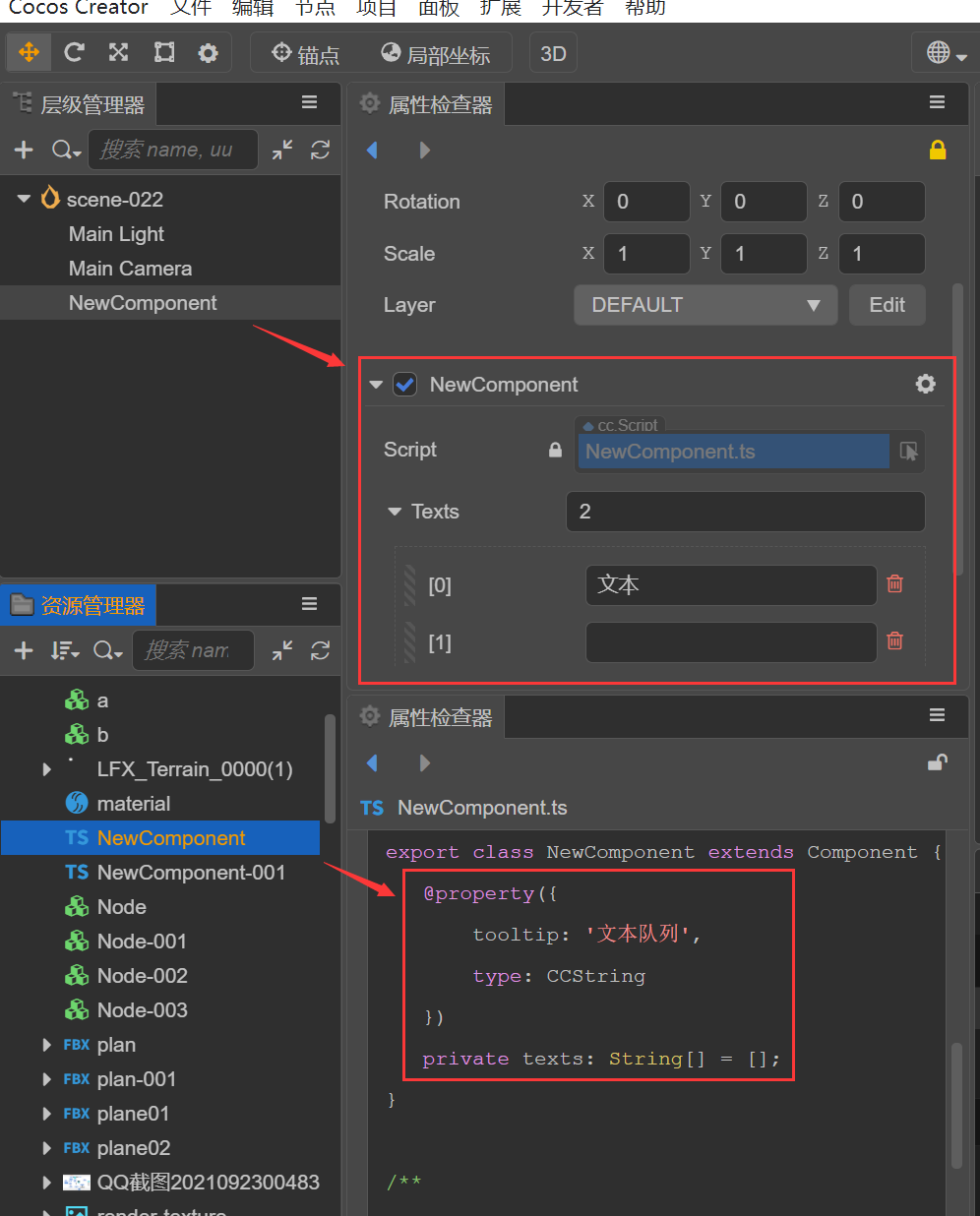980x1216 pixels.
Task: Collapse all nodes in hierarchy panel
Action: tap(282, 150)
